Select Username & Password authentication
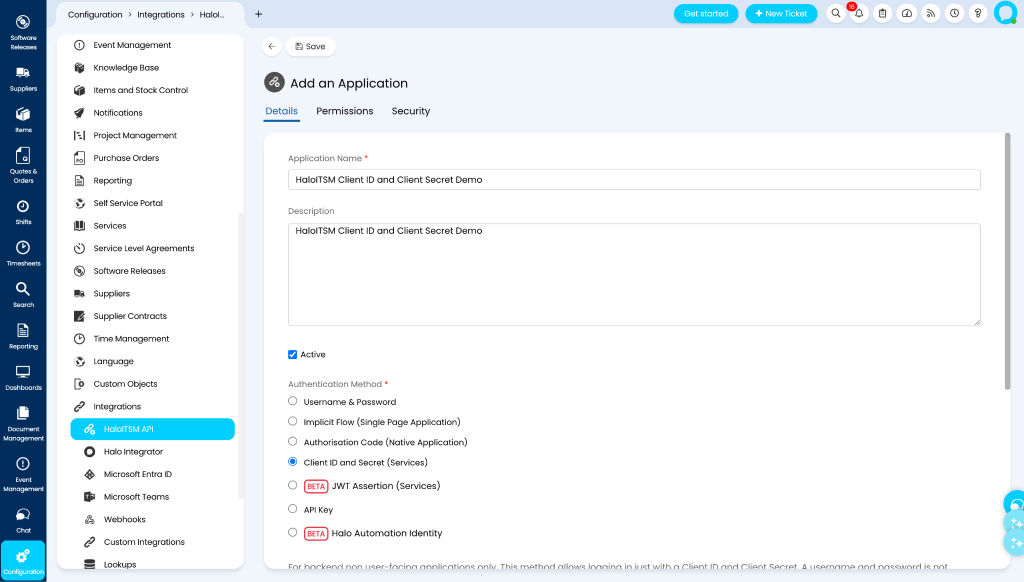 click(x=293, y=401)
